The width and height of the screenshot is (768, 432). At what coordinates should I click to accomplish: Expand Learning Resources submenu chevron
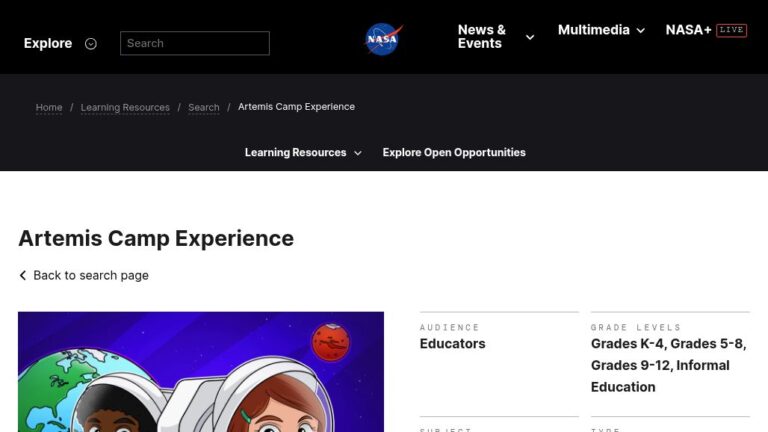pos(358,153)
